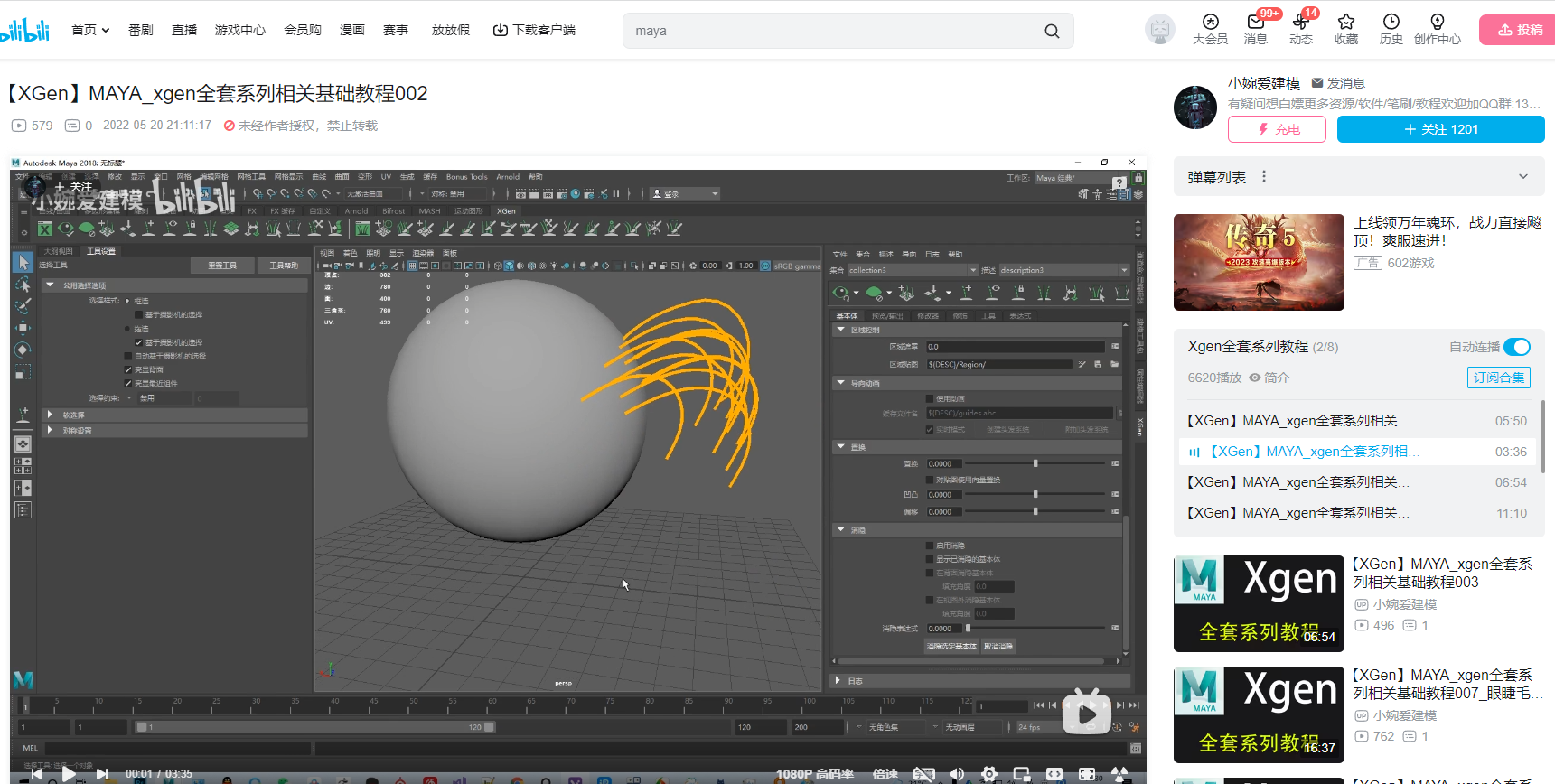The height and width of the screenshot is (784, 1555).
Task: Click the bilibili logo
Action: click(x=24, y=30)
